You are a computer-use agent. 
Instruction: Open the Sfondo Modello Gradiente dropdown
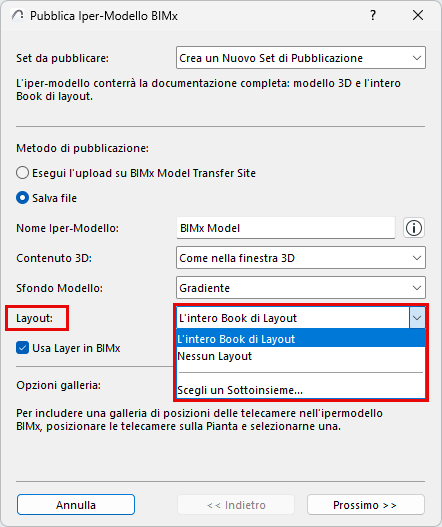[x=301, y=288]
